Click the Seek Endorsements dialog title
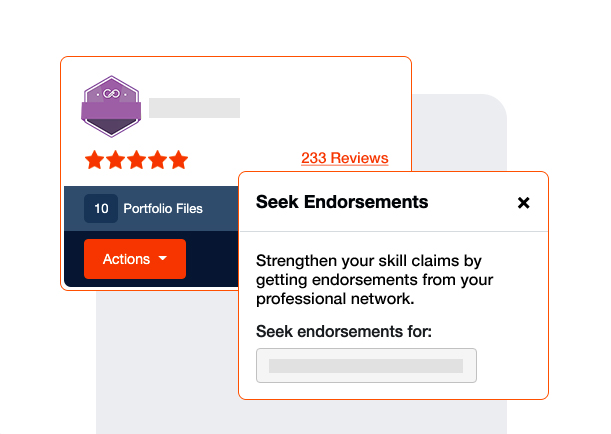Image resolution: width=611 pixels, height=434 pixels. coord(342,202)
